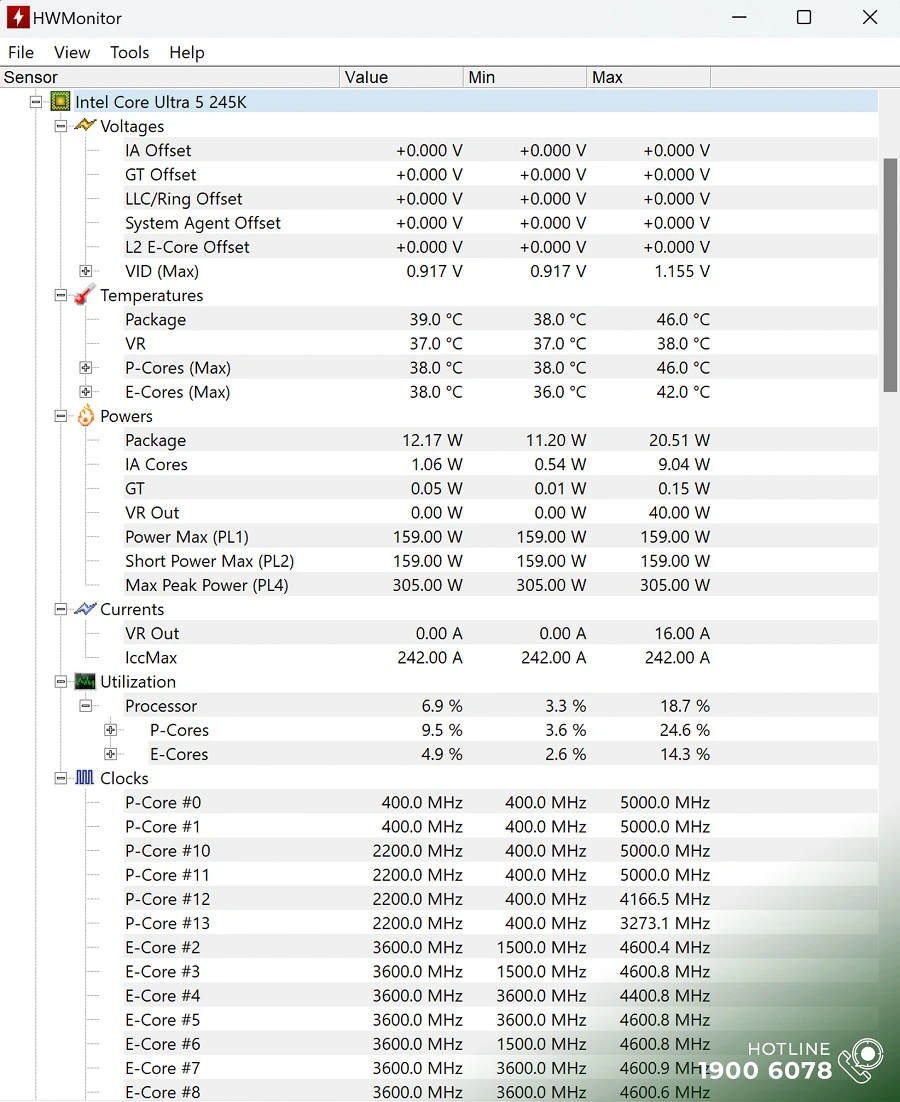Select the GT power row

pos(500,488)
